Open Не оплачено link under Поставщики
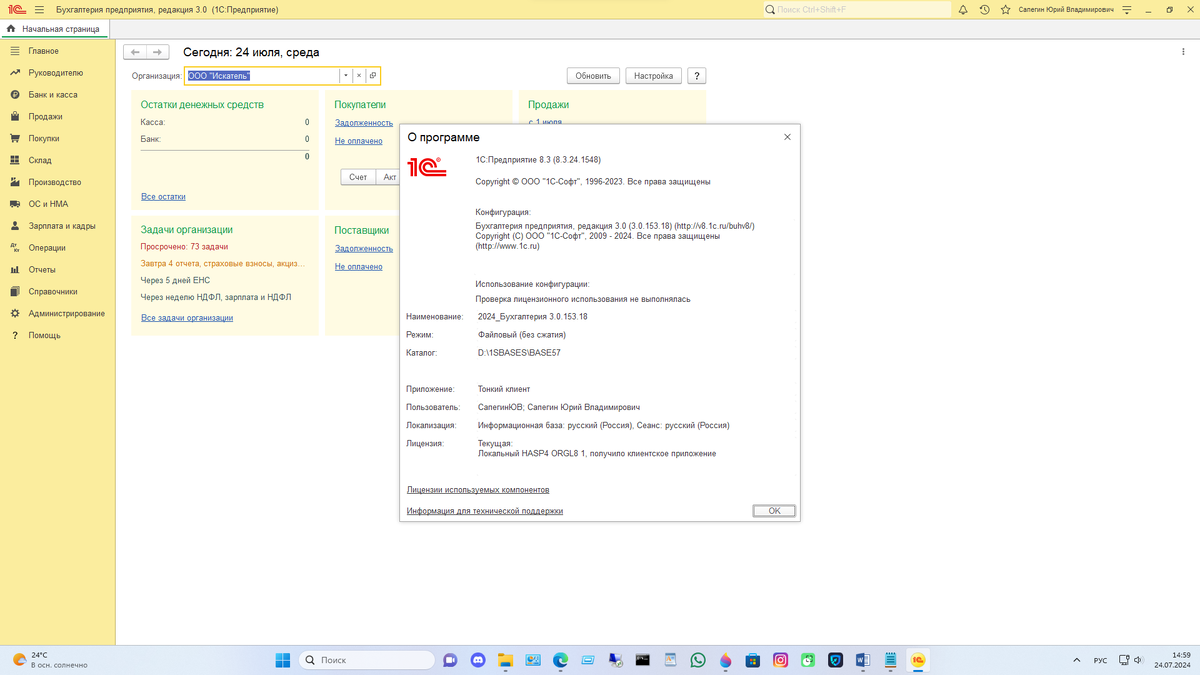This screenshot has height=675, width=1200. point(359,267)
